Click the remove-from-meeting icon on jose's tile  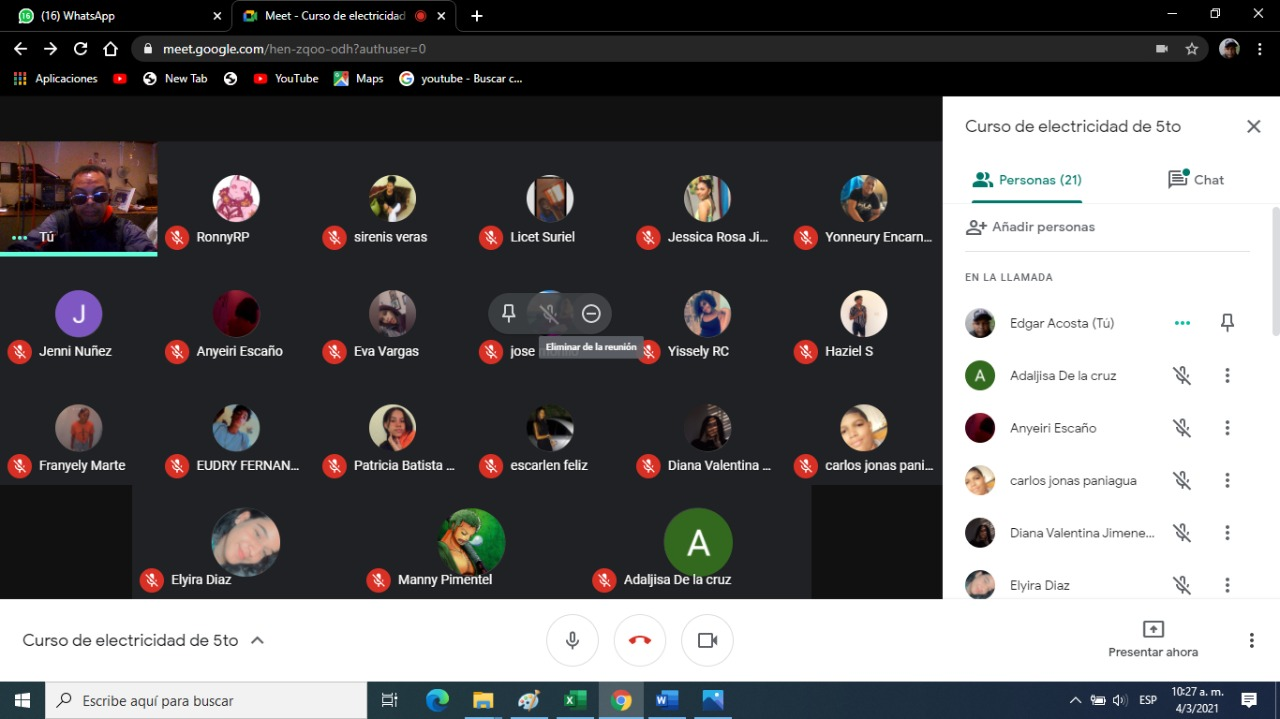point(591,314)
